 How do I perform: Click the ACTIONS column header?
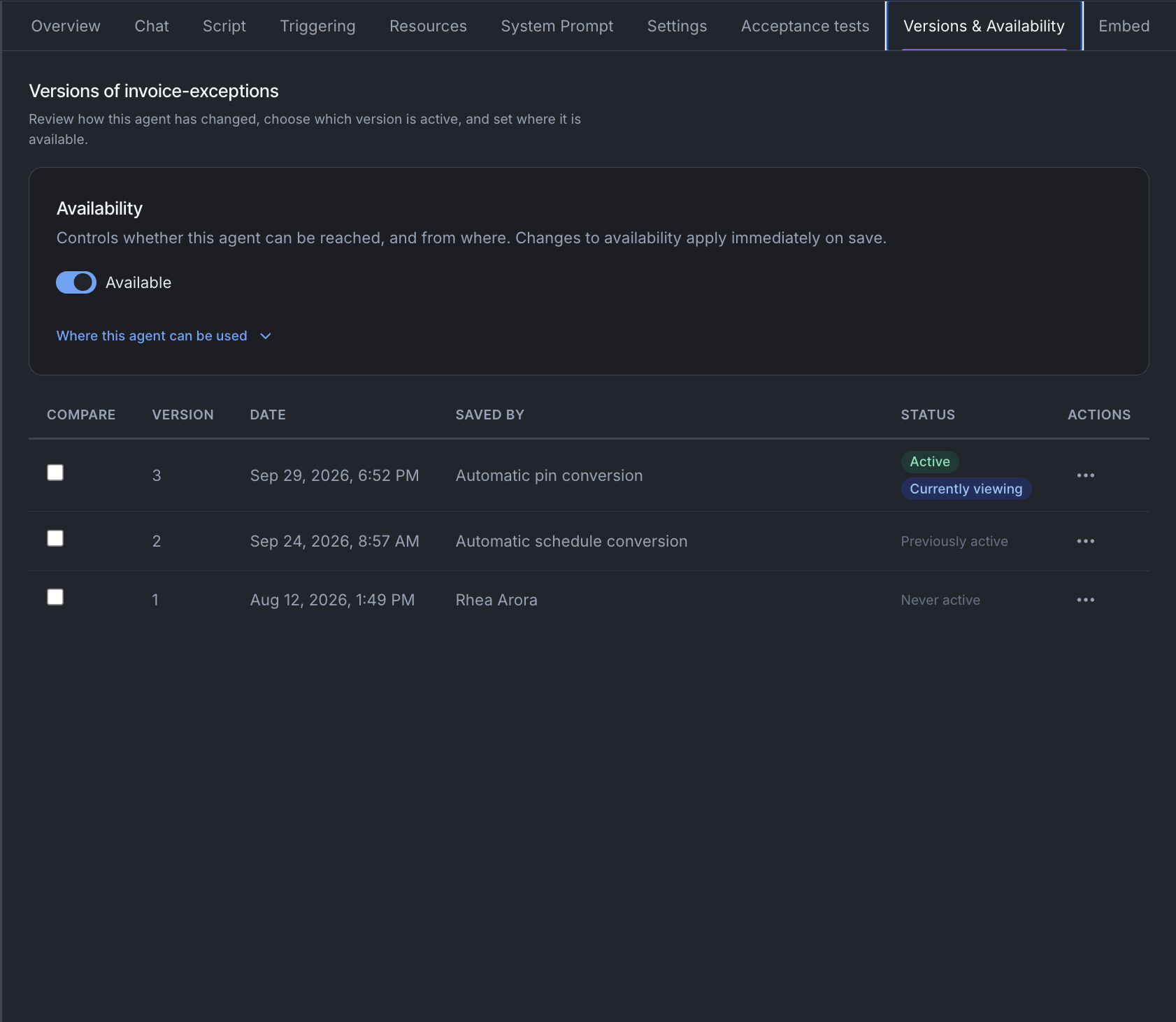point(1098,415)
